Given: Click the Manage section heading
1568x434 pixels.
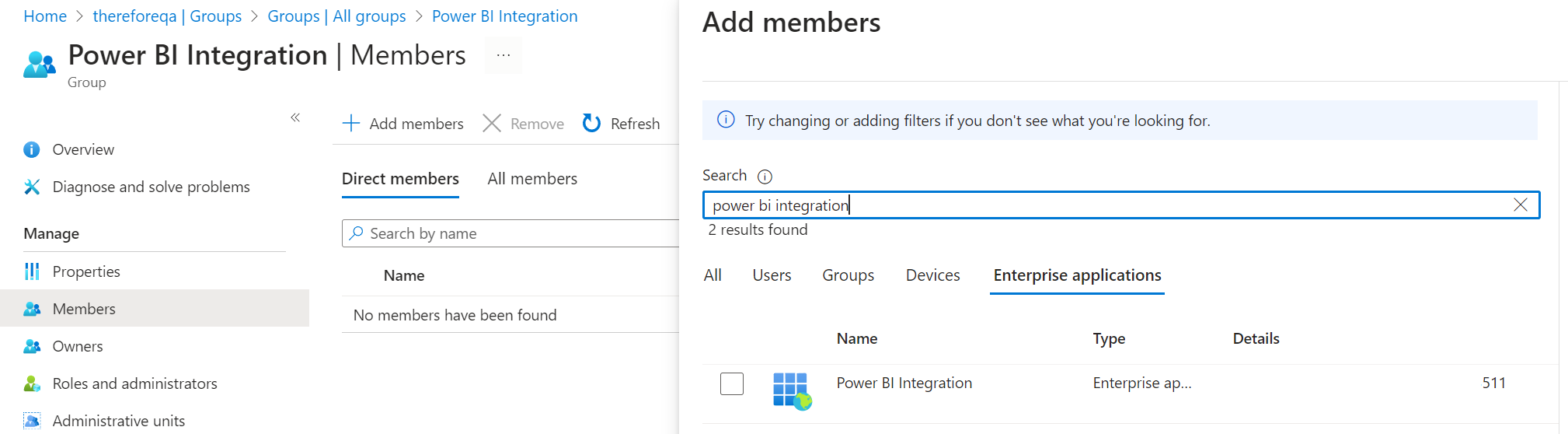Looking at the screenshot, I should [x=51, y=233].
